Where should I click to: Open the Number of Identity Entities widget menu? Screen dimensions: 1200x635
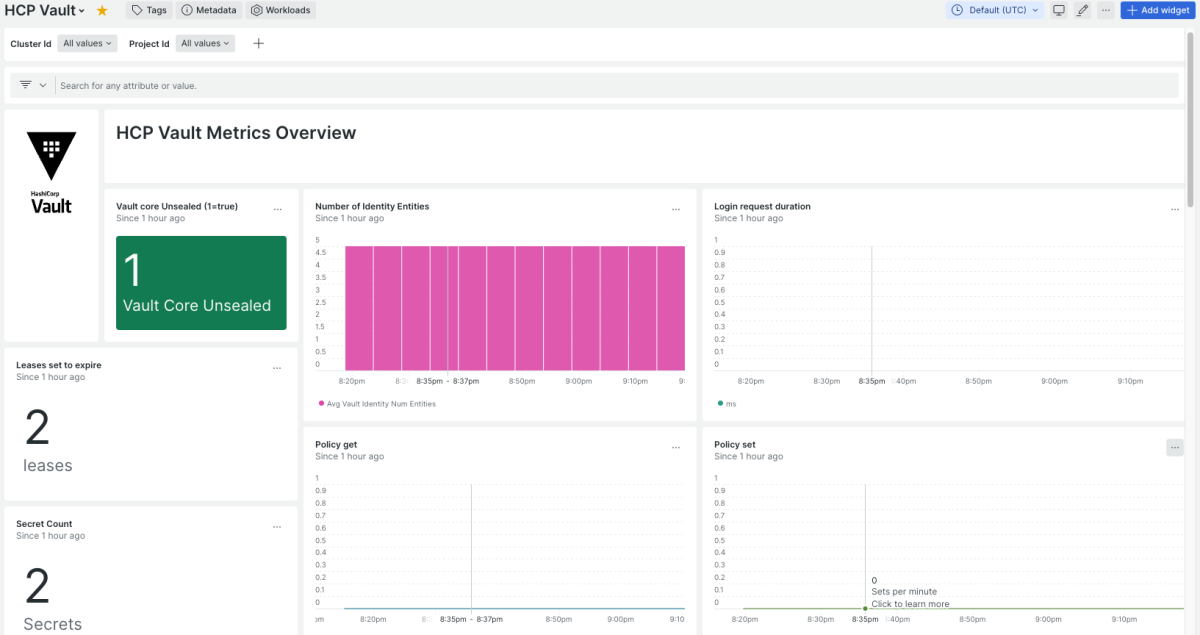pos(676,209)
